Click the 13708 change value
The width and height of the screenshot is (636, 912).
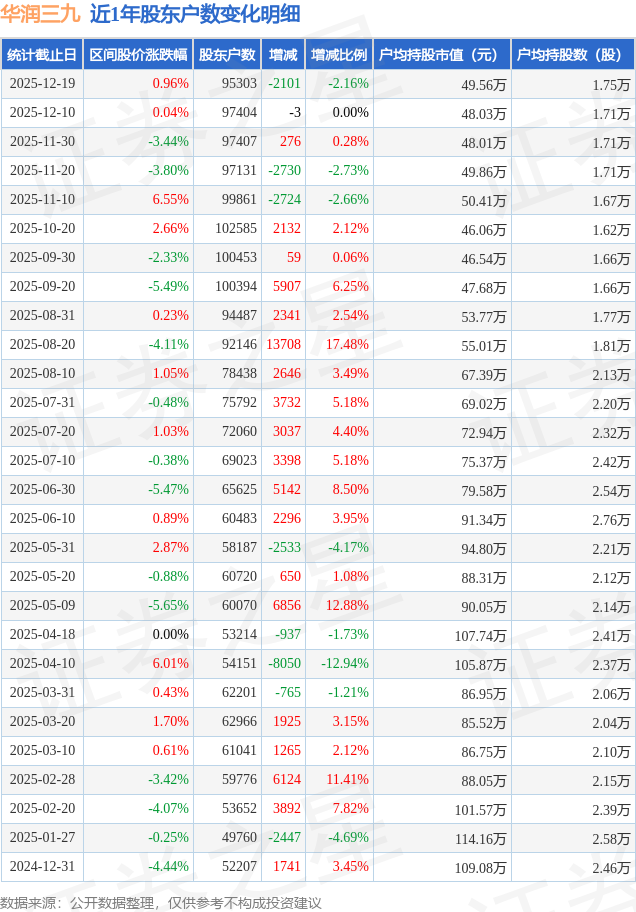(x=284, y=345)
